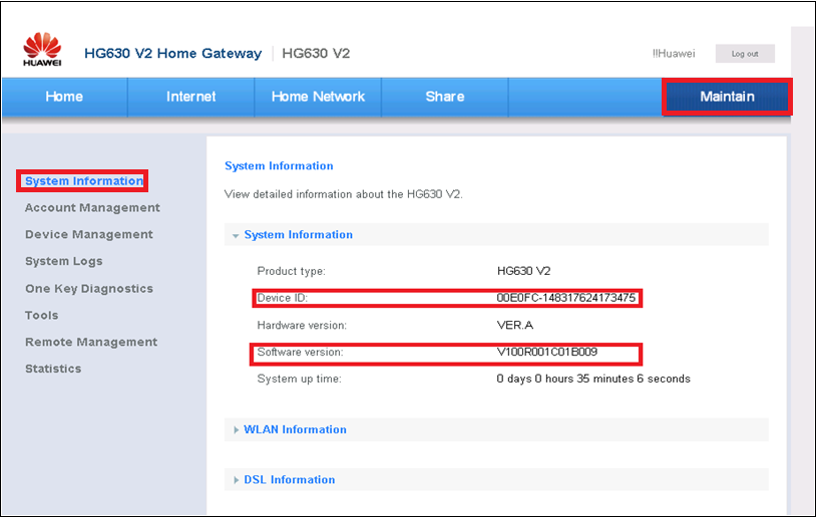
Task: Expand the DSL Information section
Action: pos(289,480)
